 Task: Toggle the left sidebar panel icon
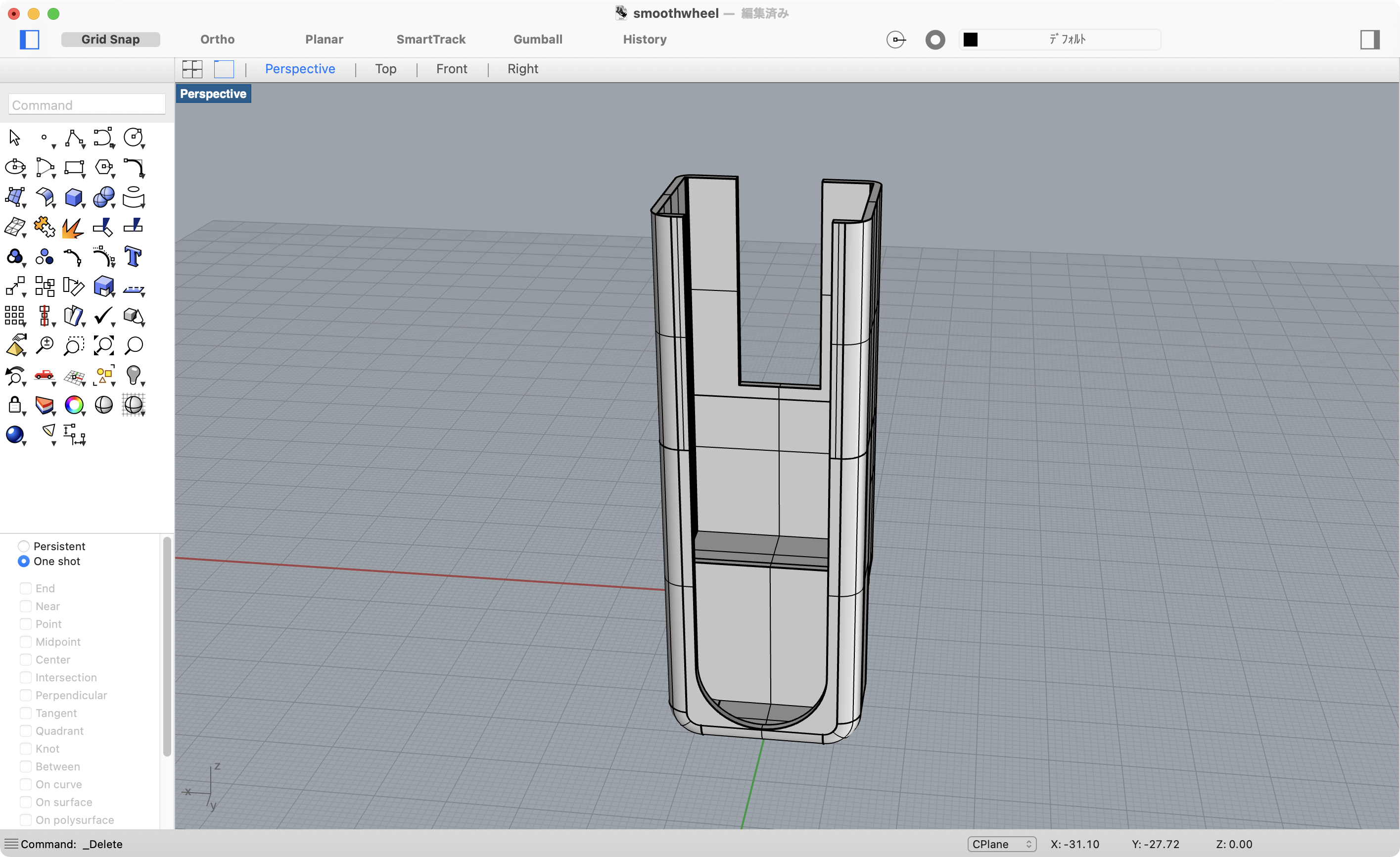click(x=30, y=39)
